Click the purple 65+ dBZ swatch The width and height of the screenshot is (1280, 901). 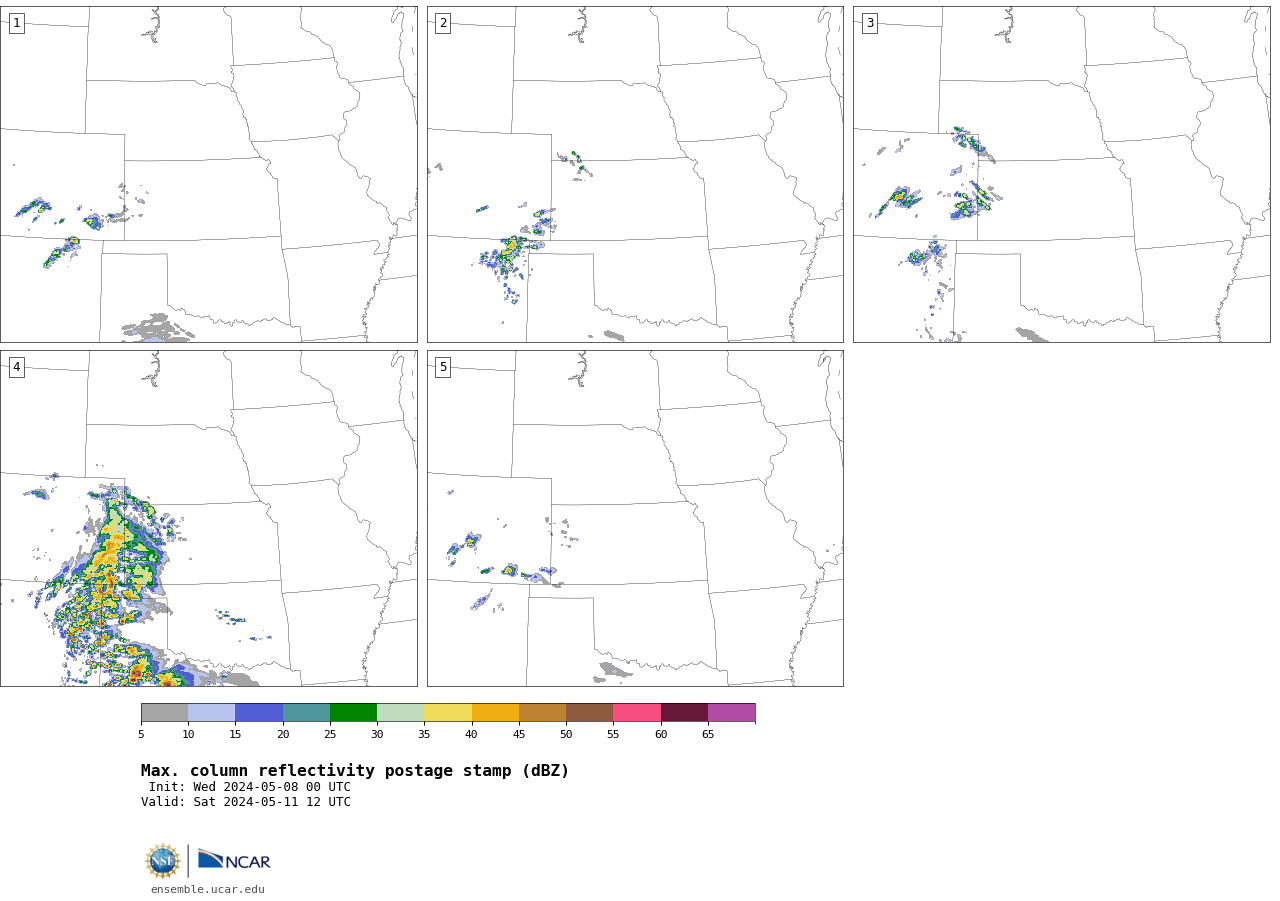click(731, 713)
